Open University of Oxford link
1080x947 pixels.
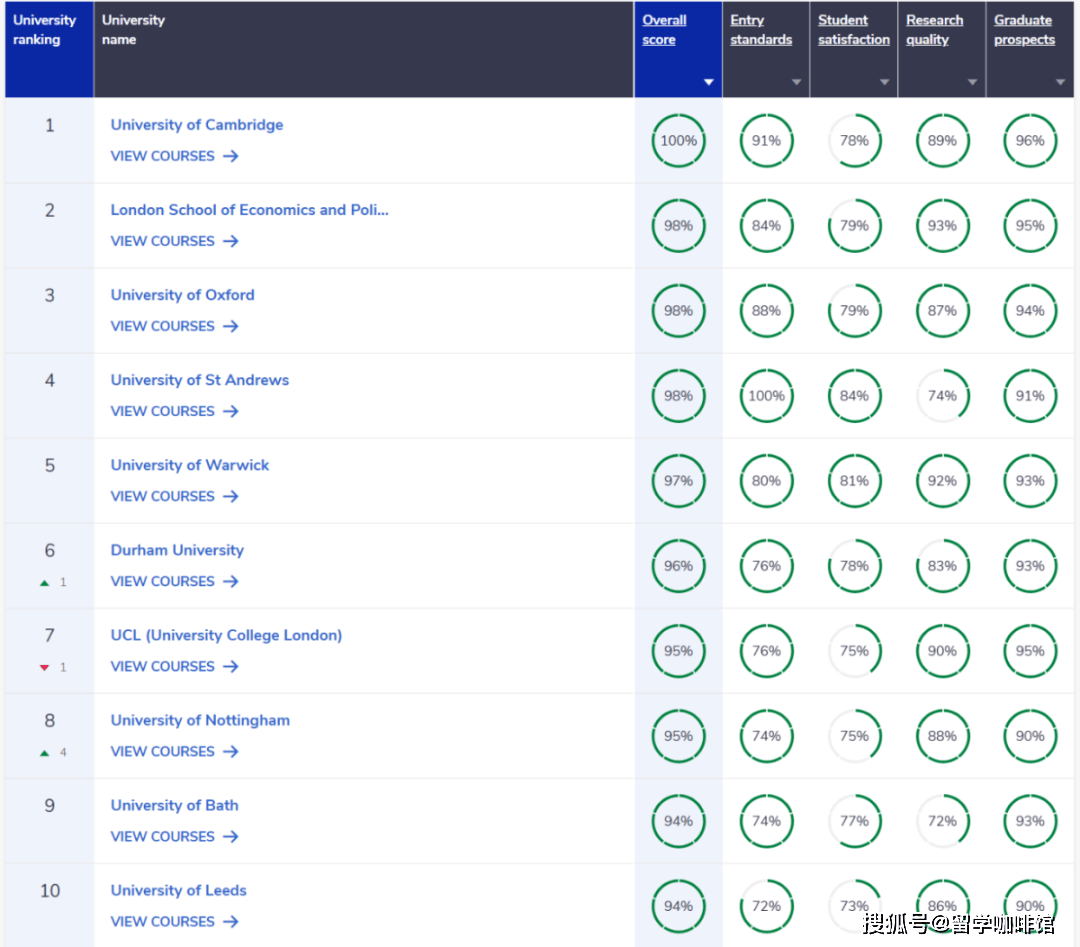(x=183, y=295)
